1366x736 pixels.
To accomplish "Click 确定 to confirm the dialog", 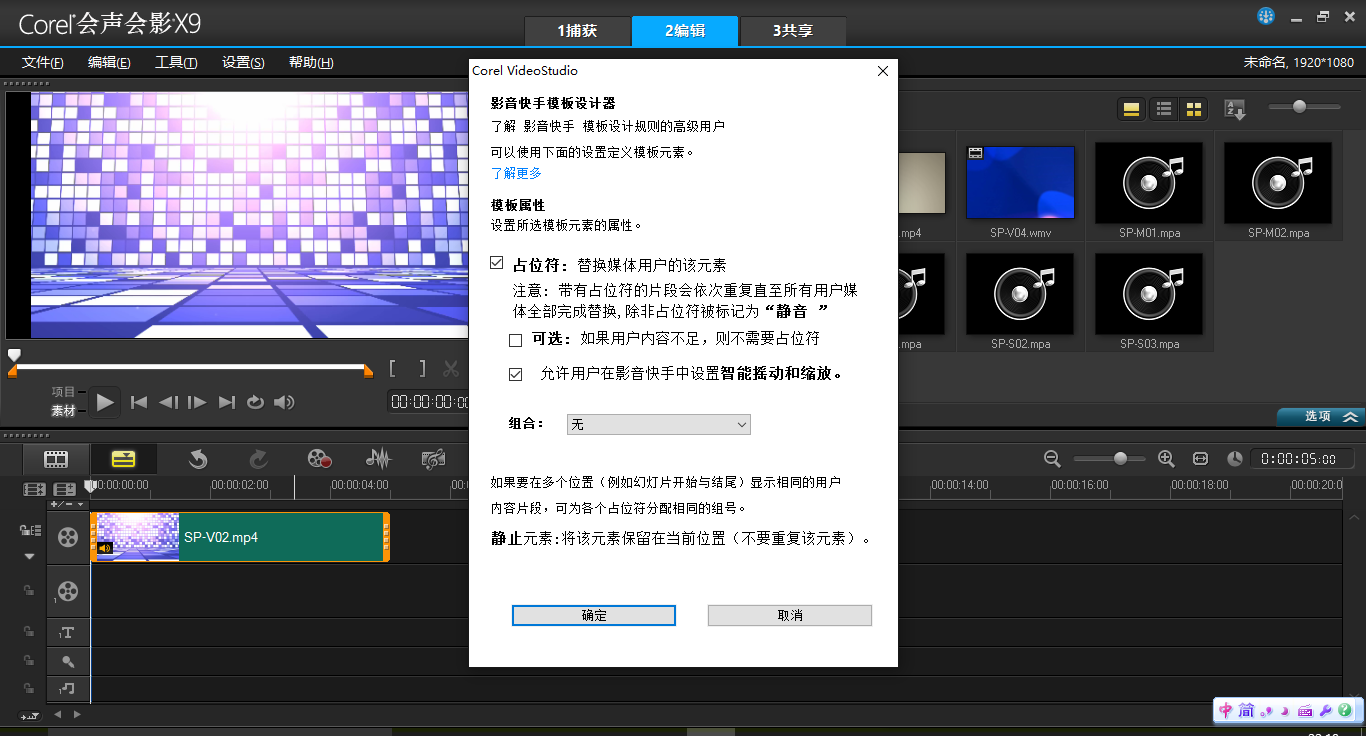I will tap(594, 615).
